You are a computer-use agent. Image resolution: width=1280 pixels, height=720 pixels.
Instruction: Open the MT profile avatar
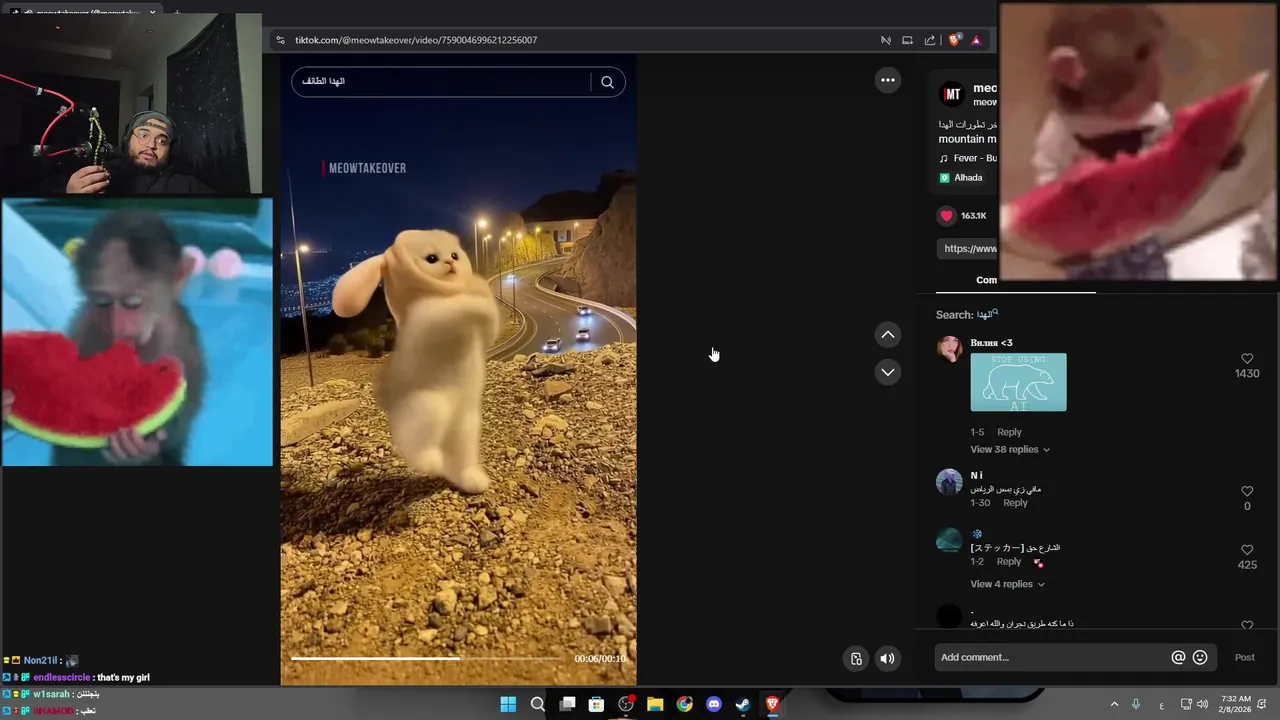951,94
